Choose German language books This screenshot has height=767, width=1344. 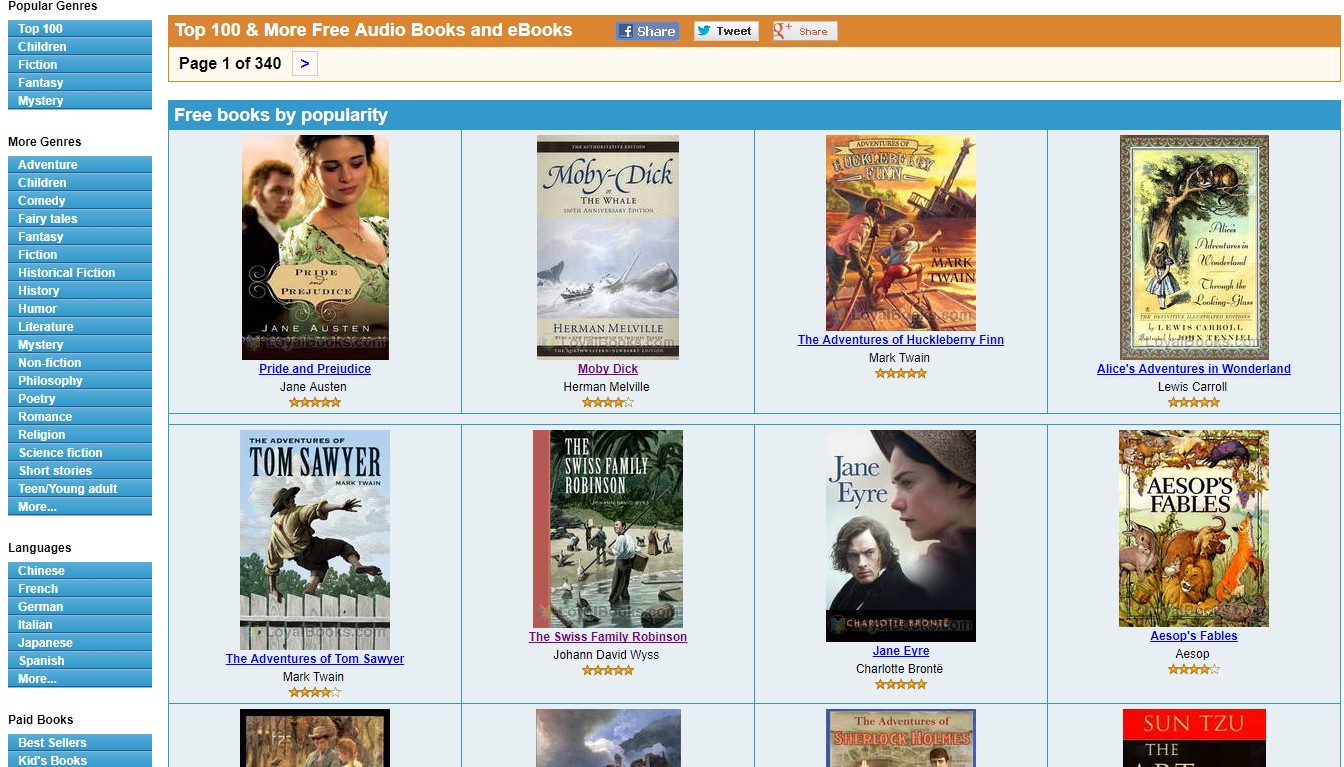click(x=80, y=607)
